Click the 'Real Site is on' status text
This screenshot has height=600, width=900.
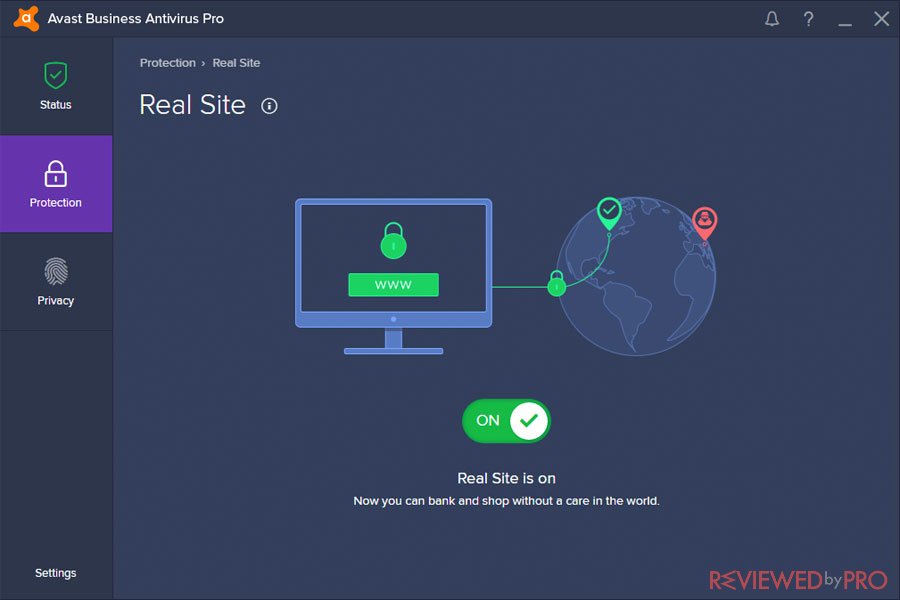(506, 478)
